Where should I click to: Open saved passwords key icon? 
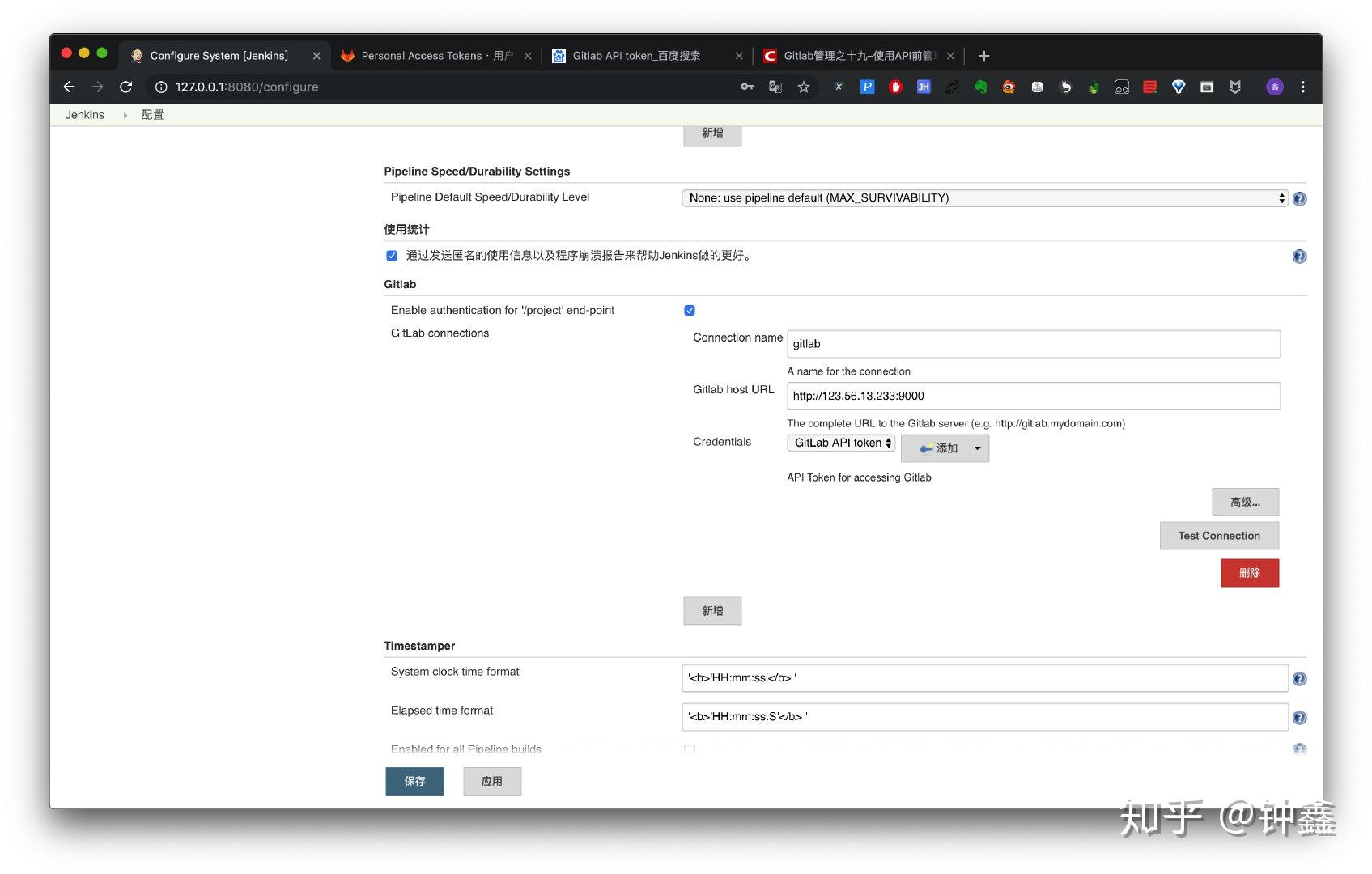[x=747, y=87]
